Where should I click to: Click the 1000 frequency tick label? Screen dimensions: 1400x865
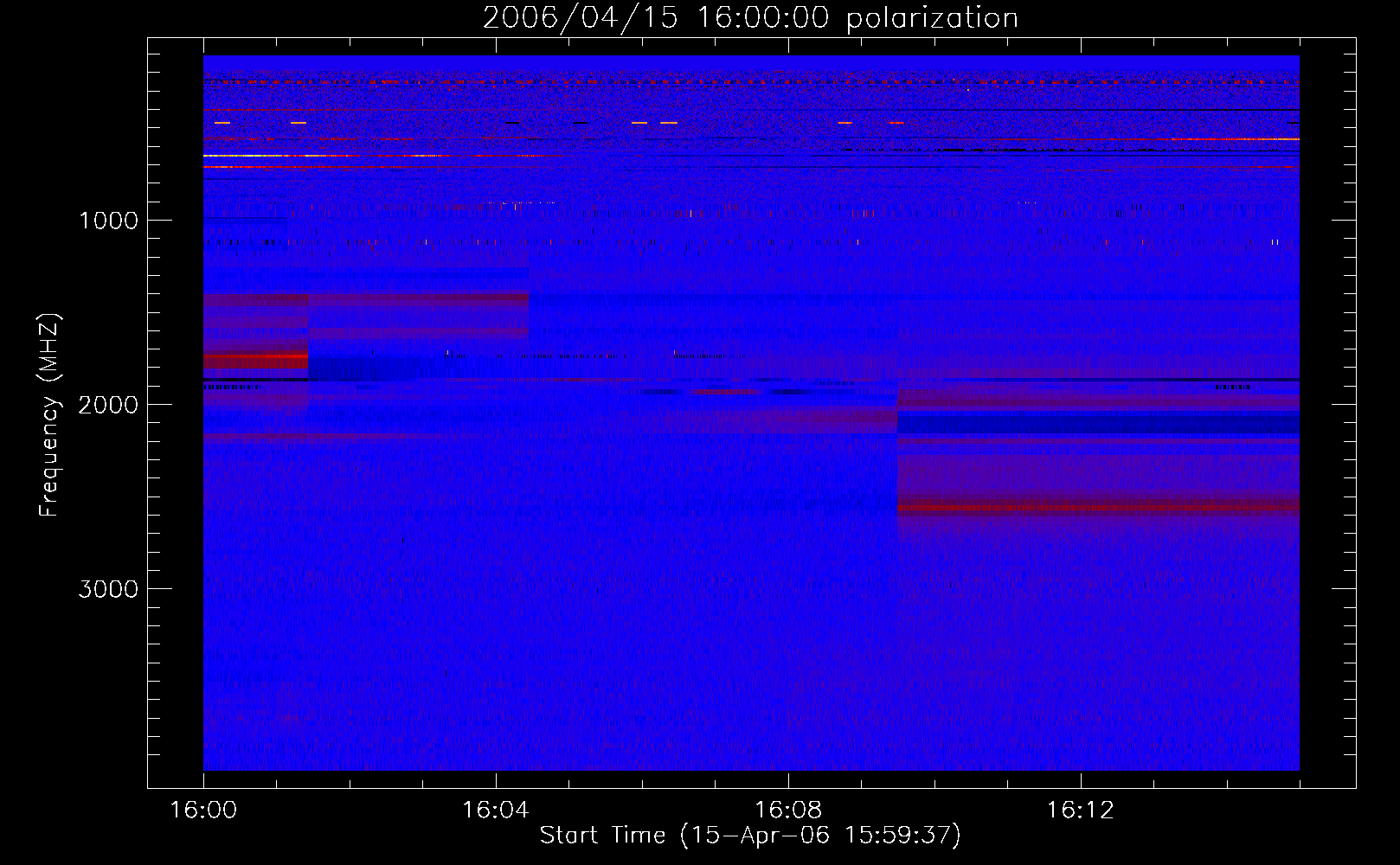point(108,221)
